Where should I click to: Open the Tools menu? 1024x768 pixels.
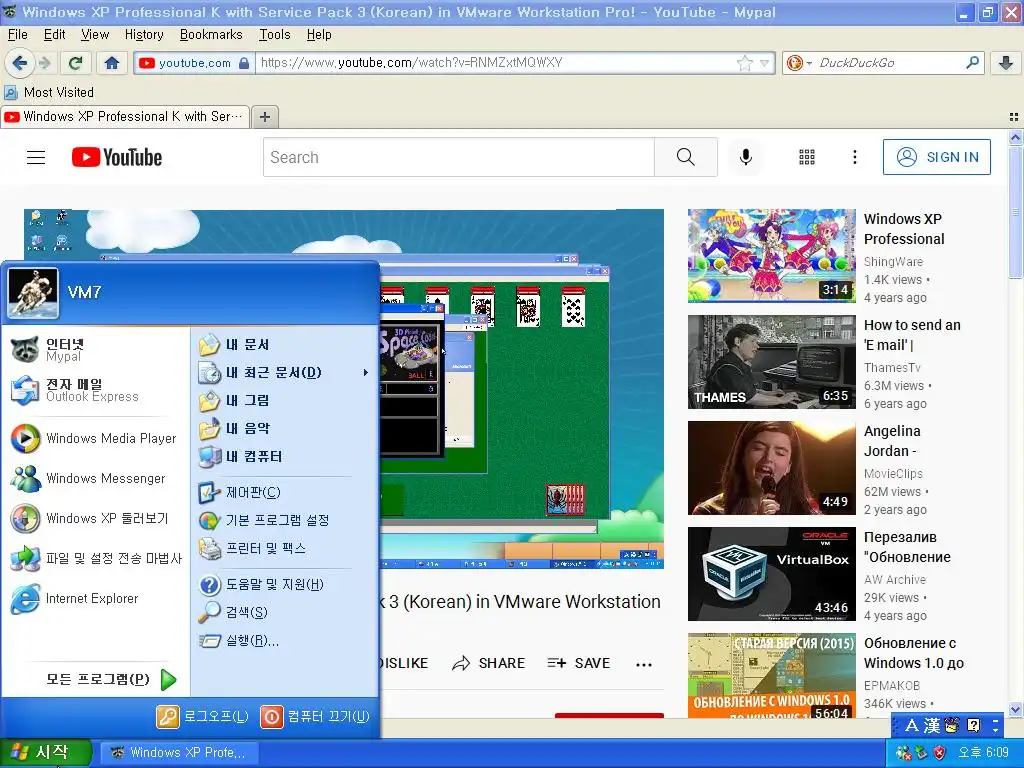coord(274,35)
